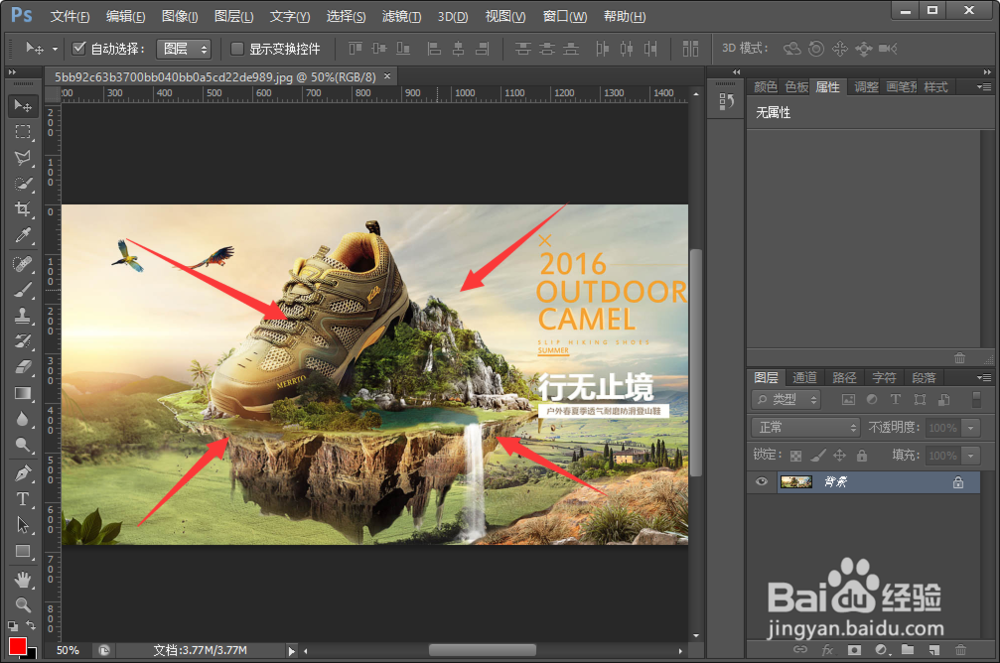
Task: Toggle the Auto-Select checkbox (自动选择)
Action: click(79, 48)
